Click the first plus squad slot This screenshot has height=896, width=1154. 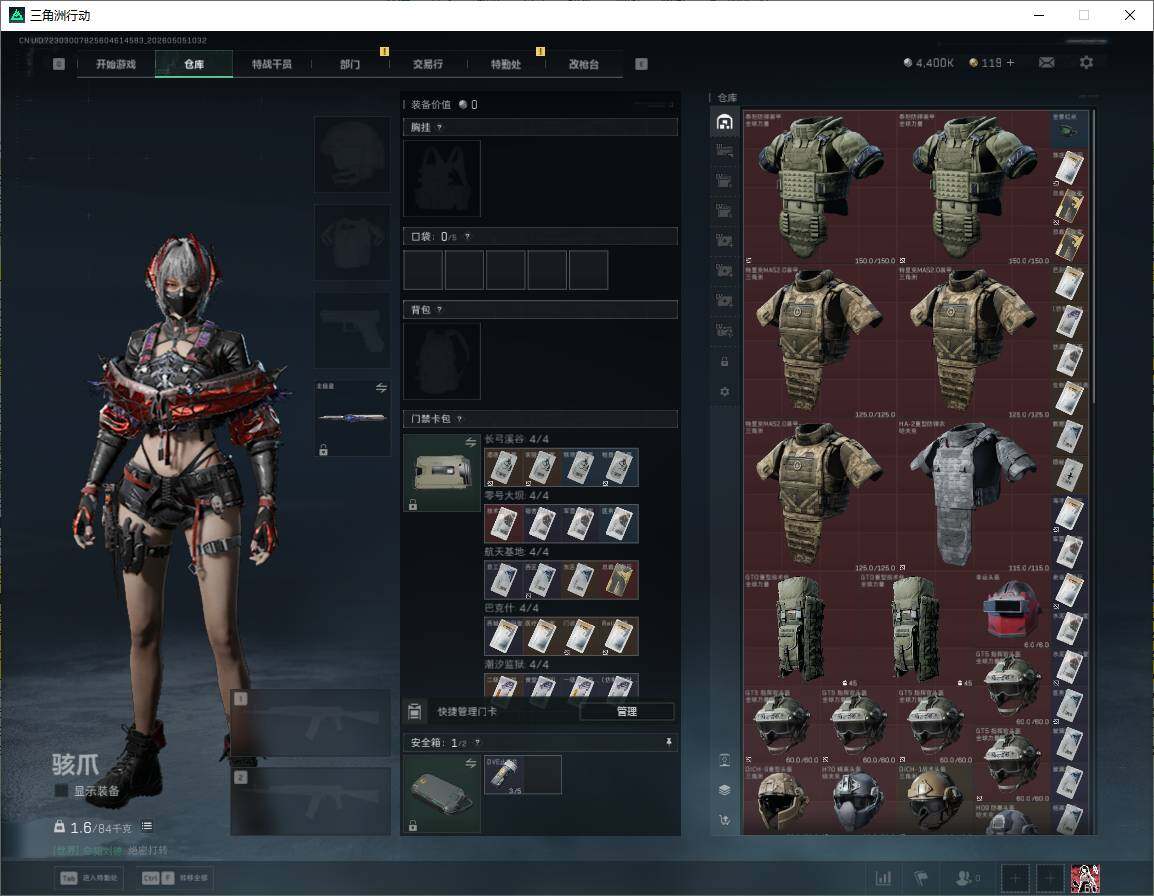click(1015, 878)
